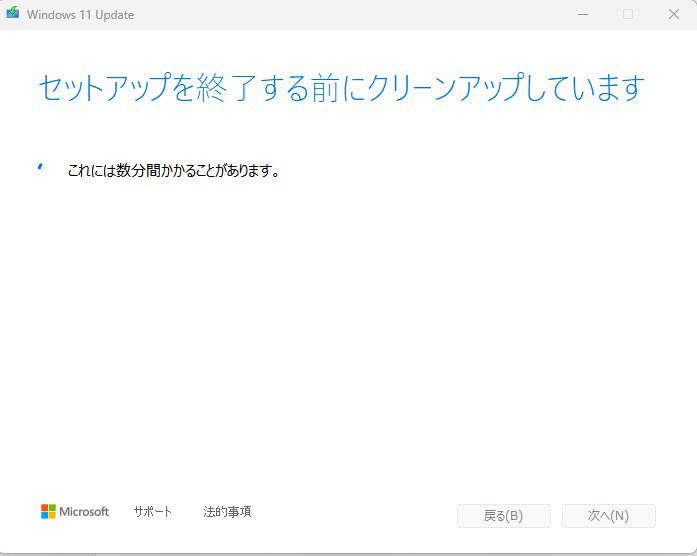Close the Windows 11 Update window
Image resolution: width=697 pixels, height=556 pixels.
(x=674, y=14)
